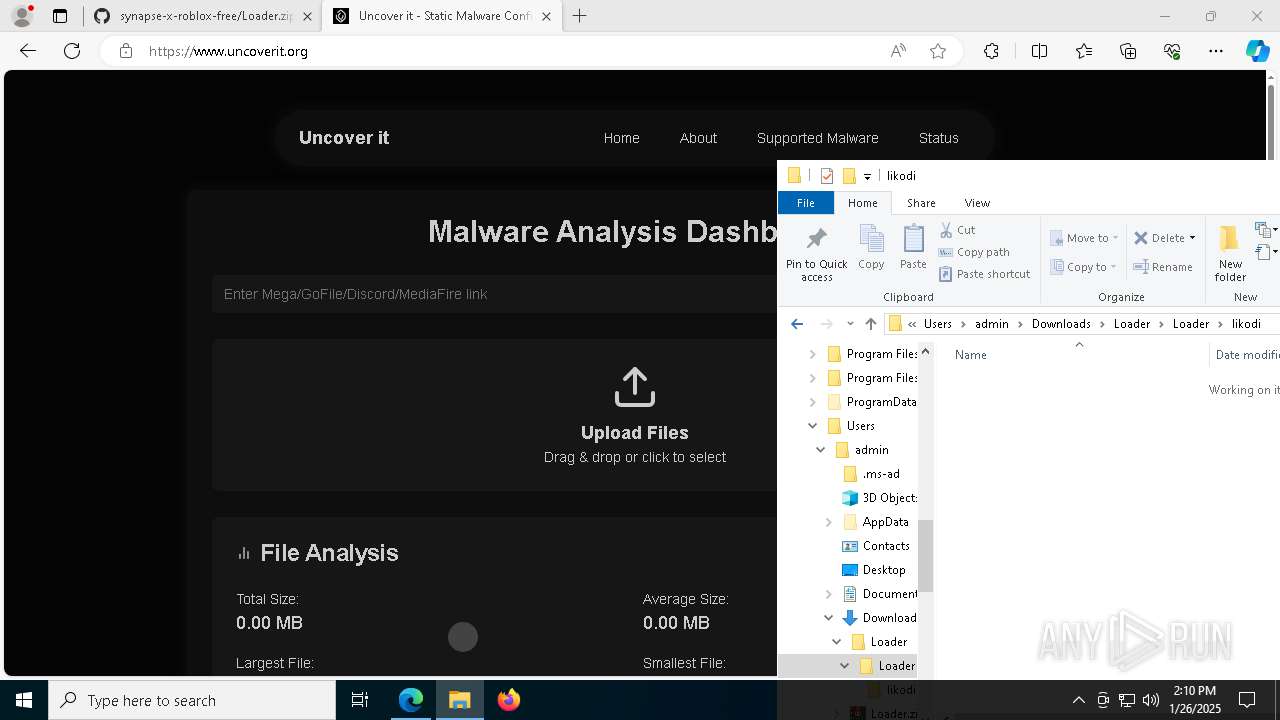Viewport: 1280px width, 720px height.
Task: Enable split screen view
Action: coord(1039,51)
